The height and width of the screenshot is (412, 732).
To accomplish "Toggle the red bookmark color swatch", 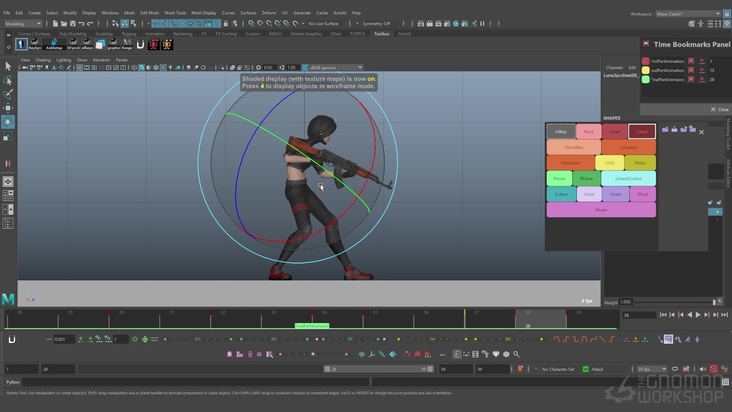I will [x=646, y=61].
